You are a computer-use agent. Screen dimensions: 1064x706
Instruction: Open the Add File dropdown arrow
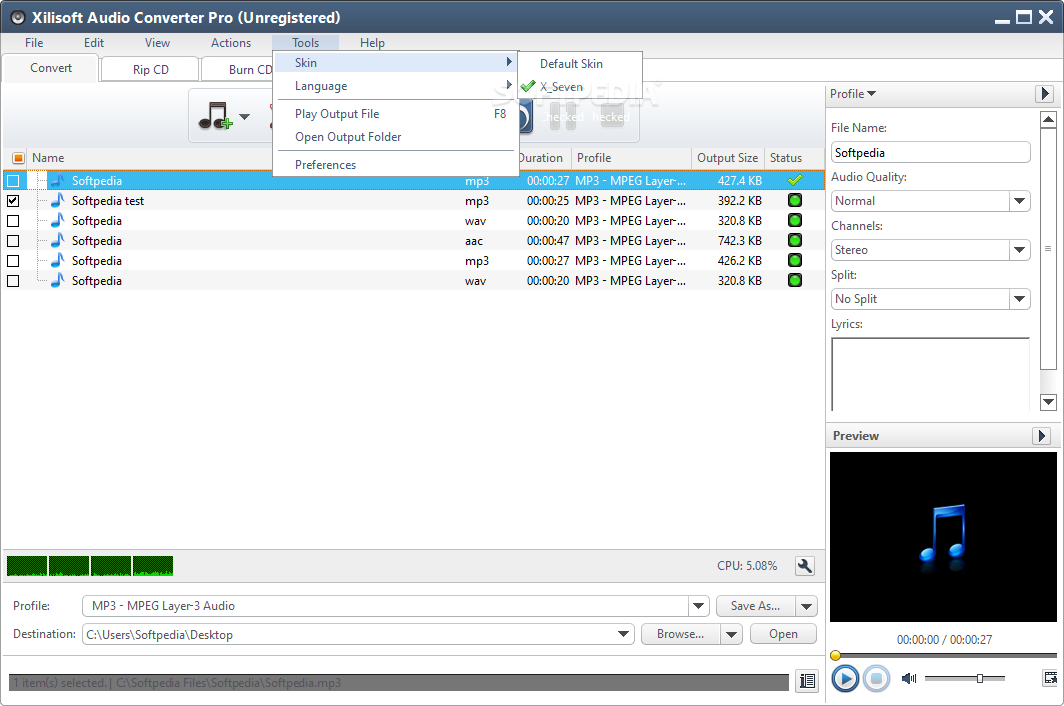click(245, 117)
